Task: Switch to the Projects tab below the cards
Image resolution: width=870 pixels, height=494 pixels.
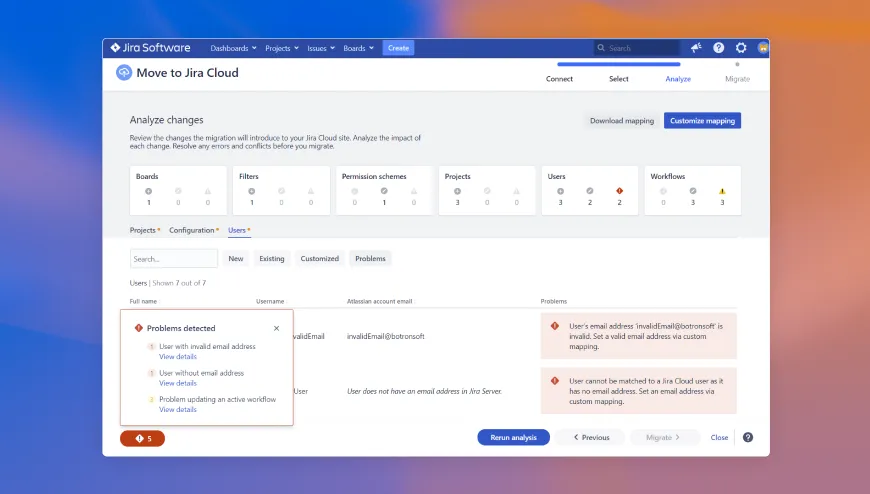Action: [x=144, y=230]
